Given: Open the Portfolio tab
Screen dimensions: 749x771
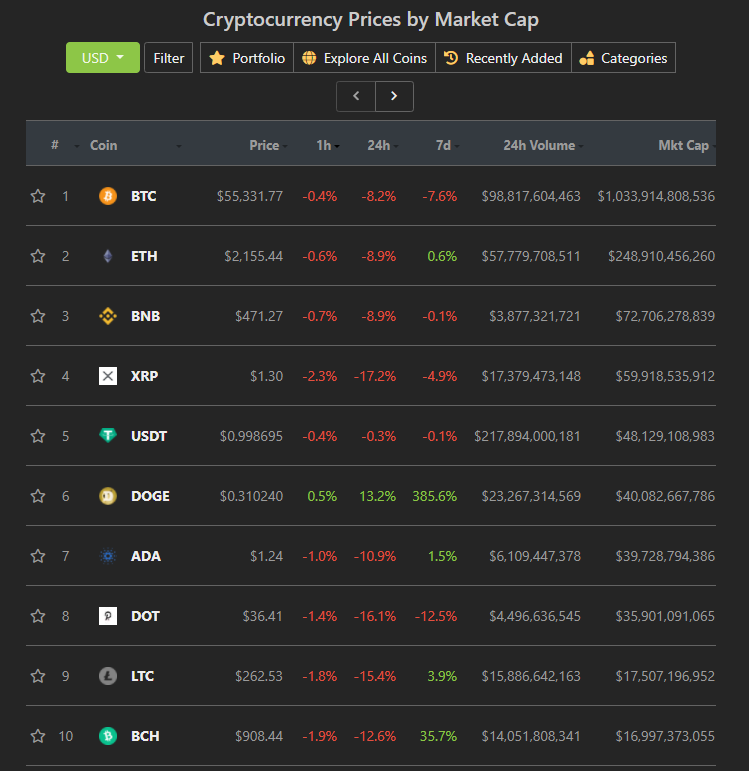Looking at the screenshot, I should point(247,58).
